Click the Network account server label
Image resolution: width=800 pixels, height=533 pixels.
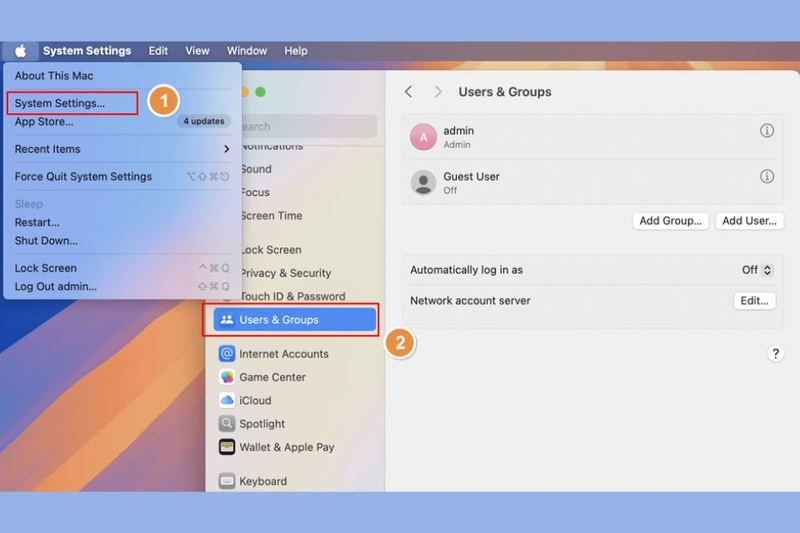click(x=470, y=300)
